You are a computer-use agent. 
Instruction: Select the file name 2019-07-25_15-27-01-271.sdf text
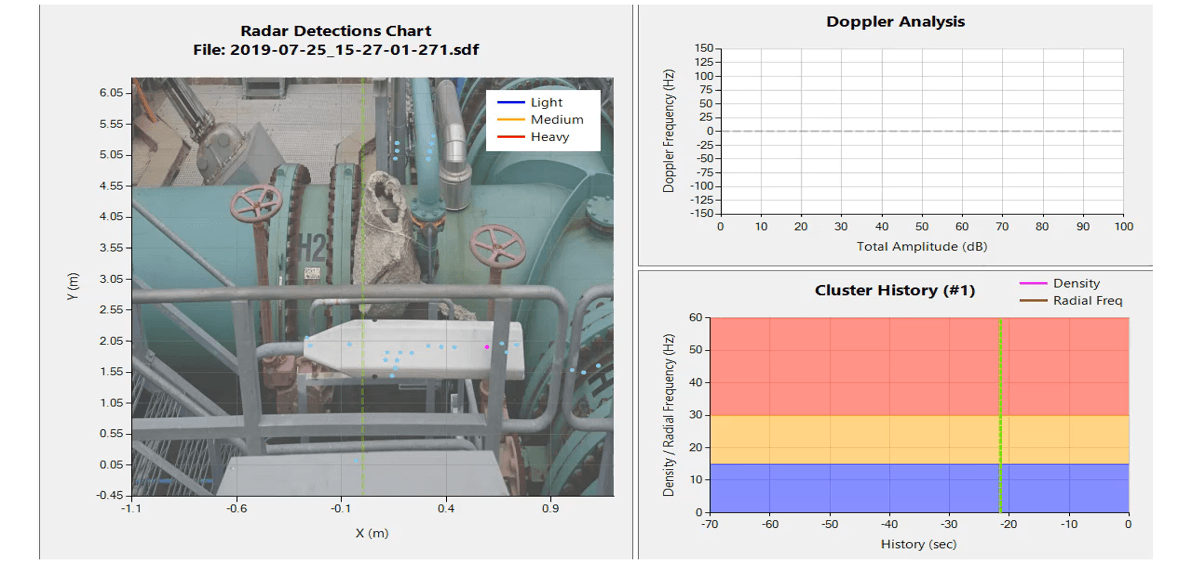point(354,49)
